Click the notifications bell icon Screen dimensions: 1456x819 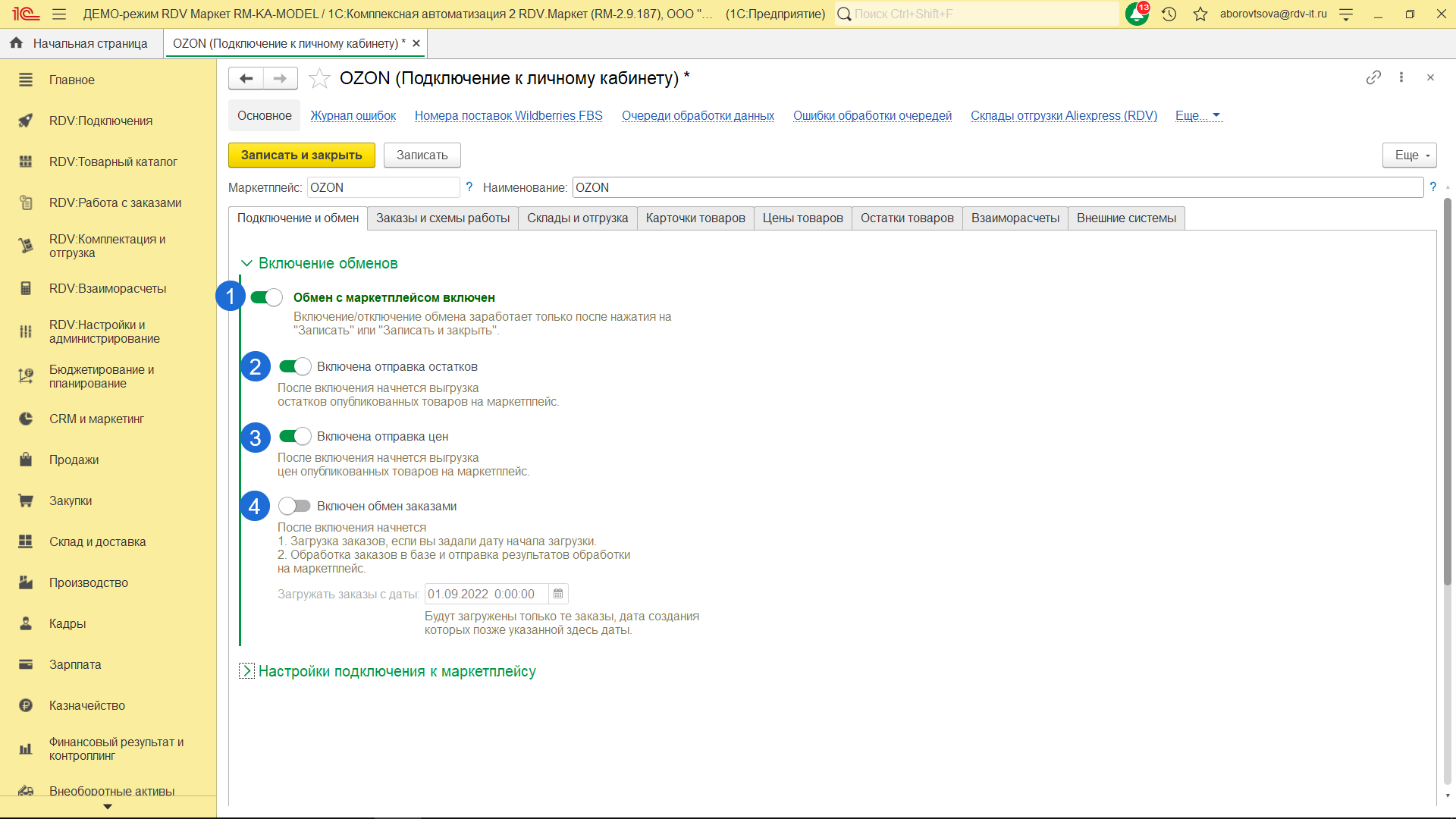(1136, 14)
